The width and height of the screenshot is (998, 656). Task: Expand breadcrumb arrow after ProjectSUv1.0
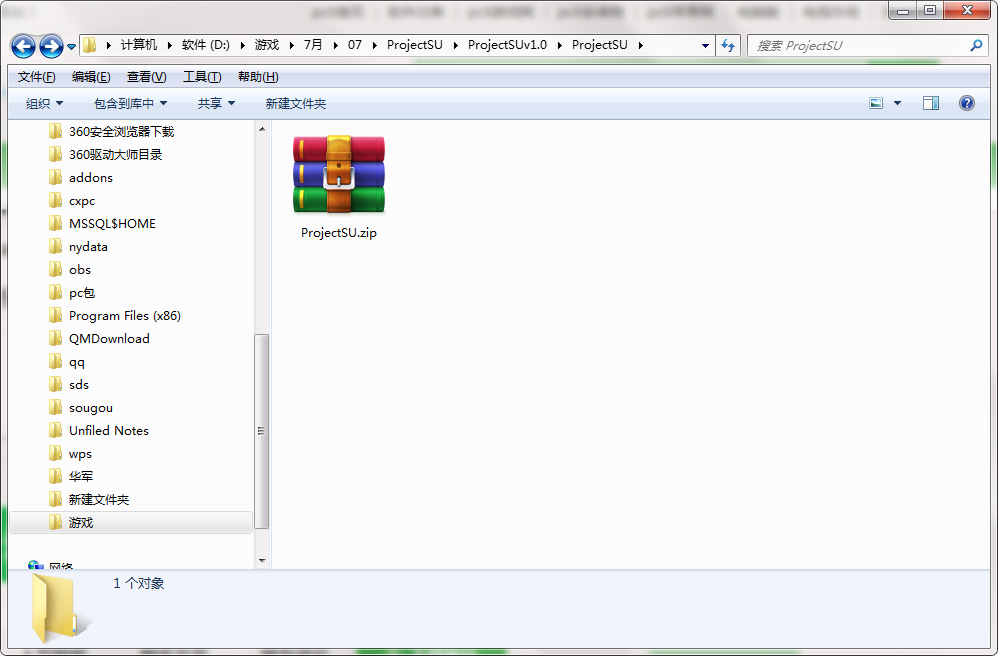[x=559, y=45]
